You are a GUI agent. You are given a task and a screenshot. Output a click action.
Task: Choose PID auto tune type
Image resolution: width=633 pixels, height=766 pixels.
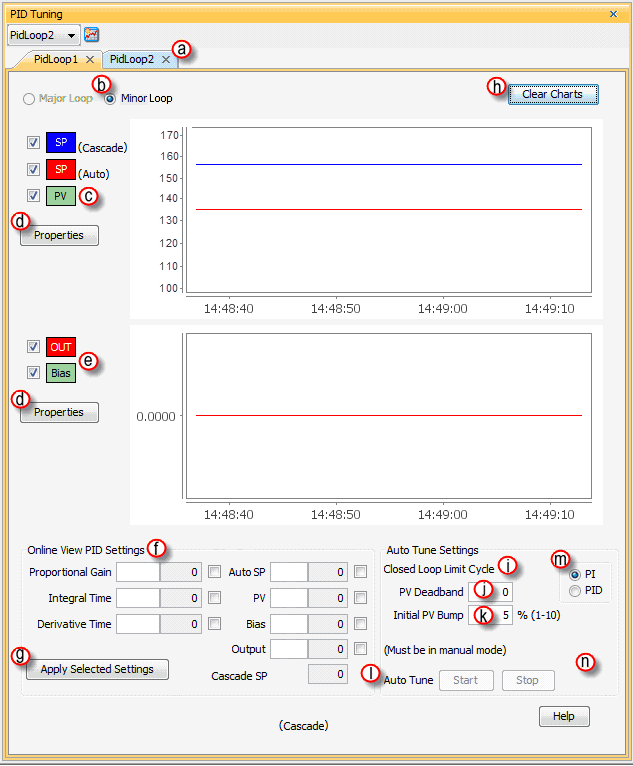pyautogui.click(x=575, y=591)
